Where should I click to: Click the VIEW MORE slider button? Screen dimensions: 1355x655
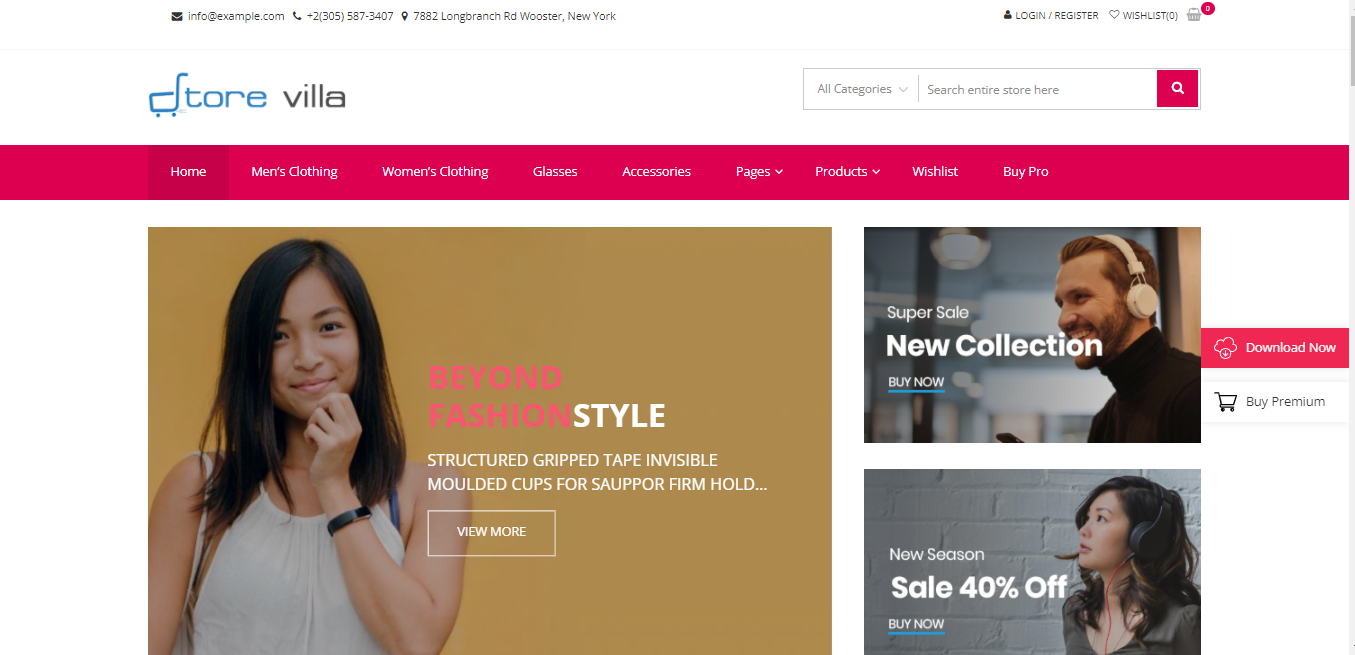[491, 532]
